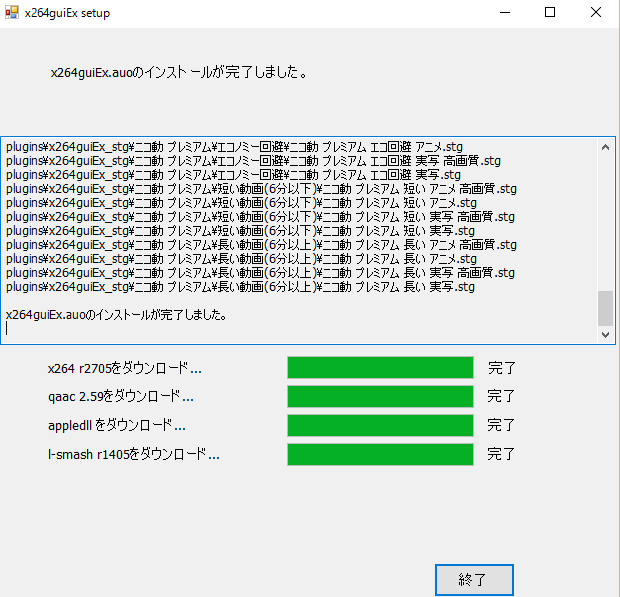Viewport: 620px width, 597px height.
Task: Minimize the setup window
Action: point(503,13)
